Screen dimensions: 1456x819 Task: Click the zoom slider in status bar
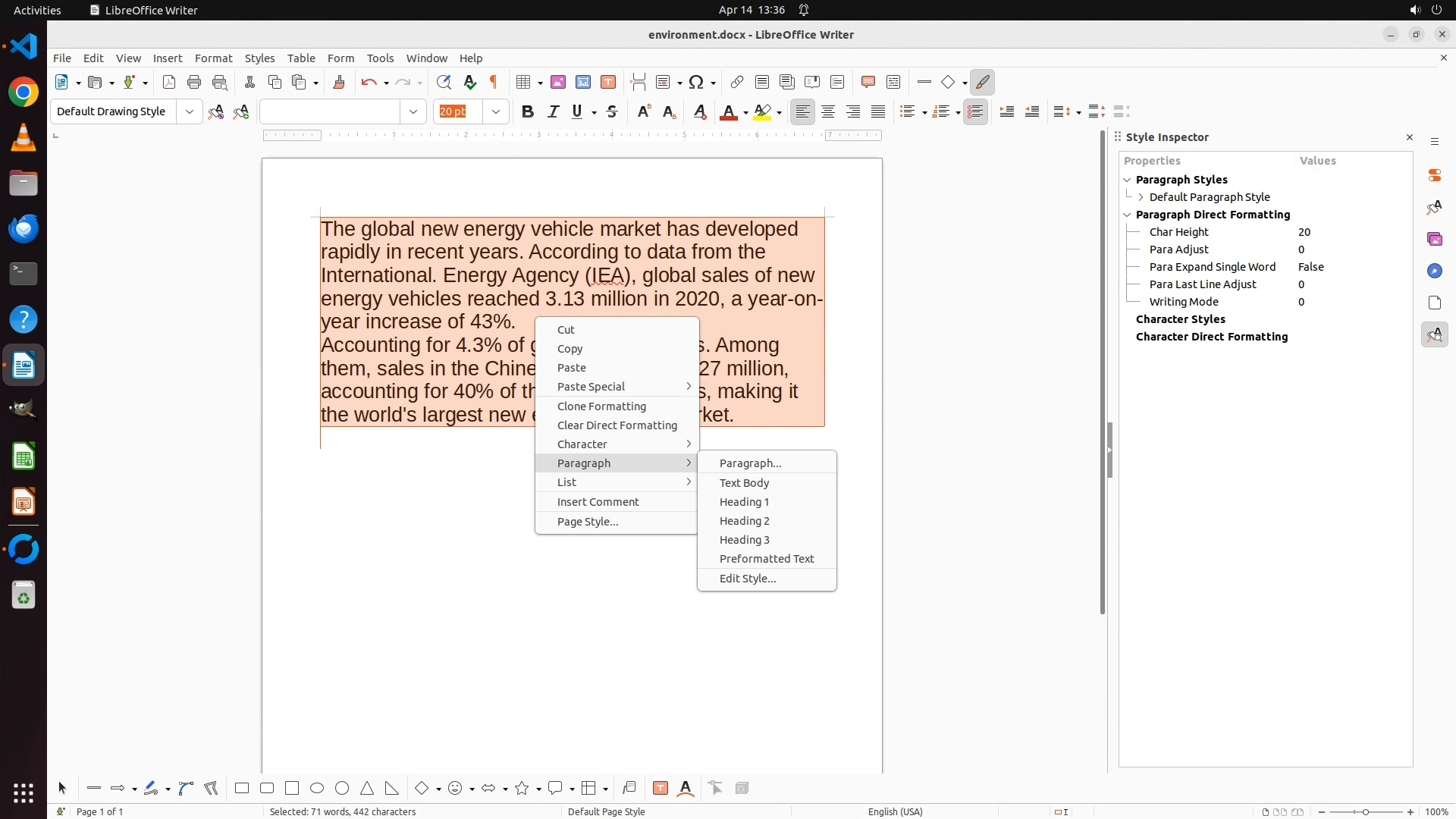tap(1366, 812)
